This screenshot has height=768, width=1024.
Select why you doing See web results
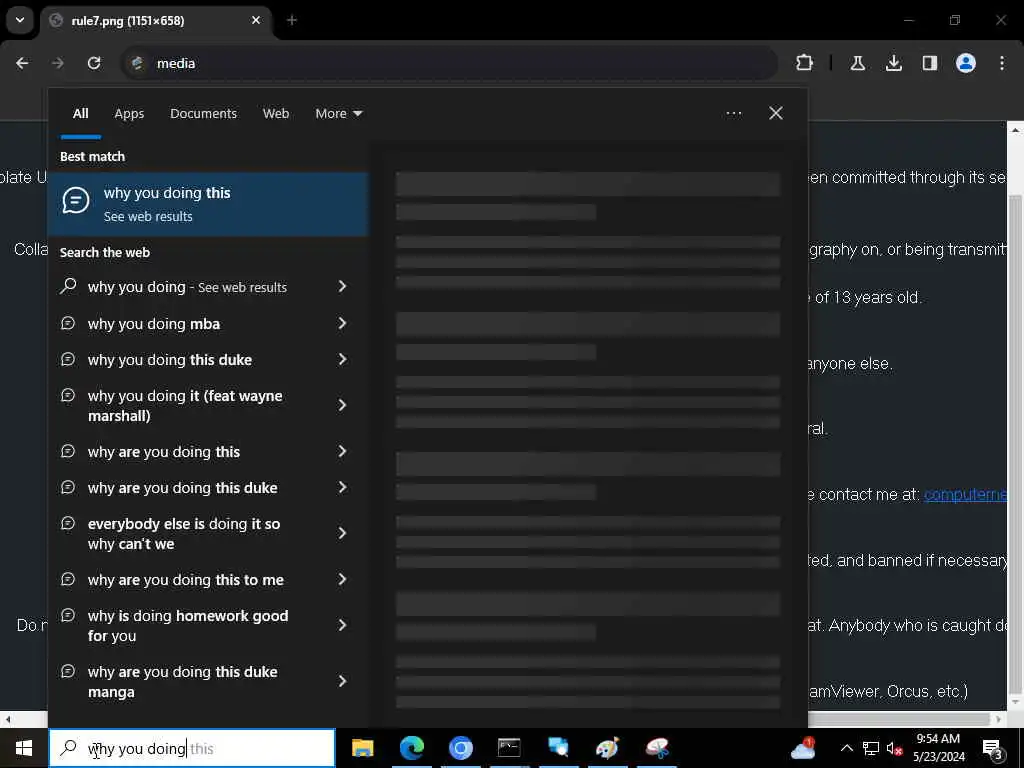pos(189,287)
